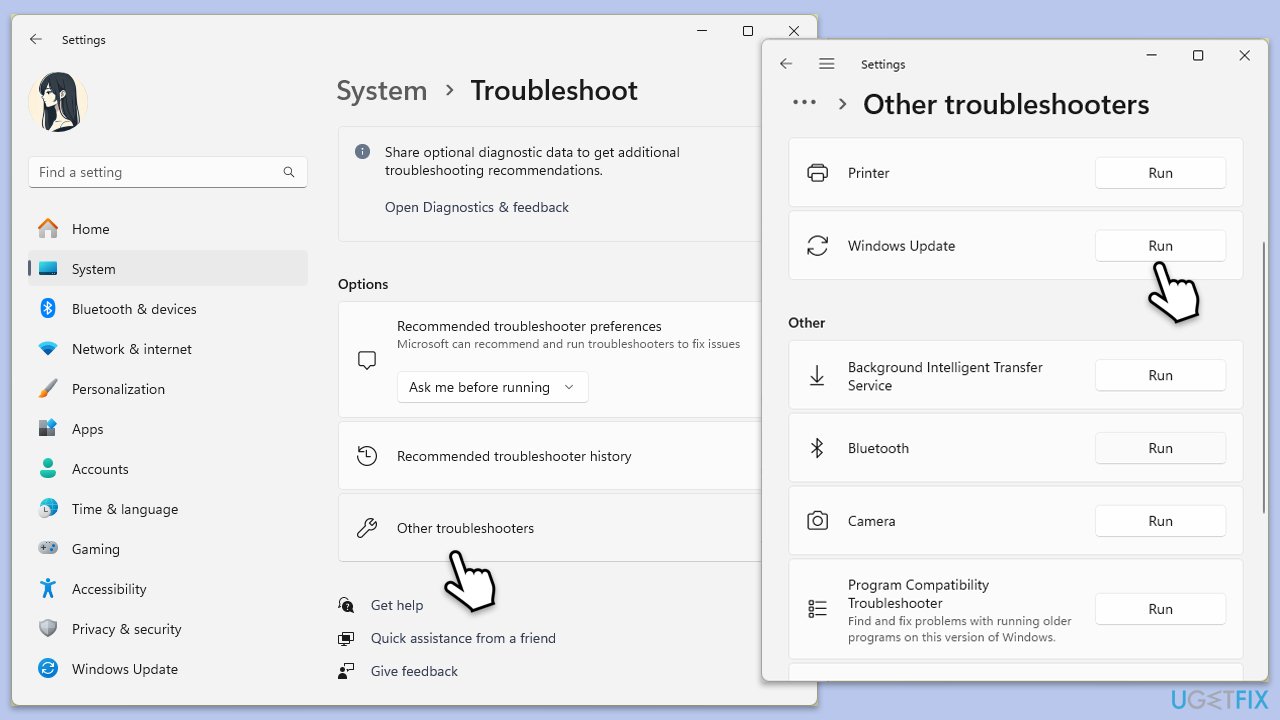Open Time & language in the sidebar
The image size is (1280, 720).
[x=168, y=509]
